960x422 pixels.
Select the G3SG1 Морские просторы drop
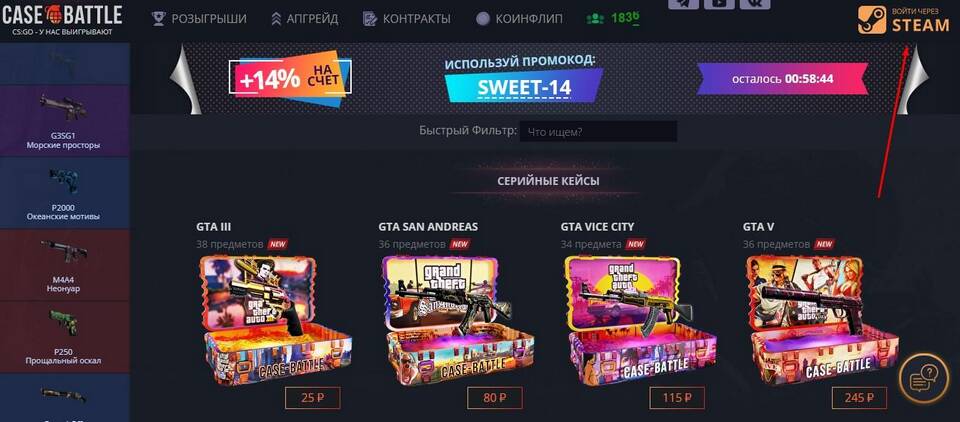64,121
